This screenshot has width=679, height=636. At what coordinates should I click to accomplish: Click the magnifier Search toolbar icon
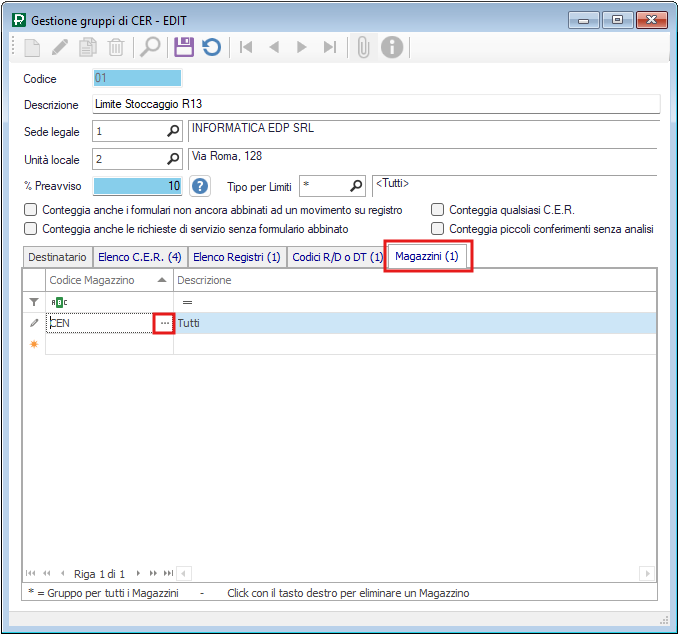pyautogui.click(x=150, y=47)
